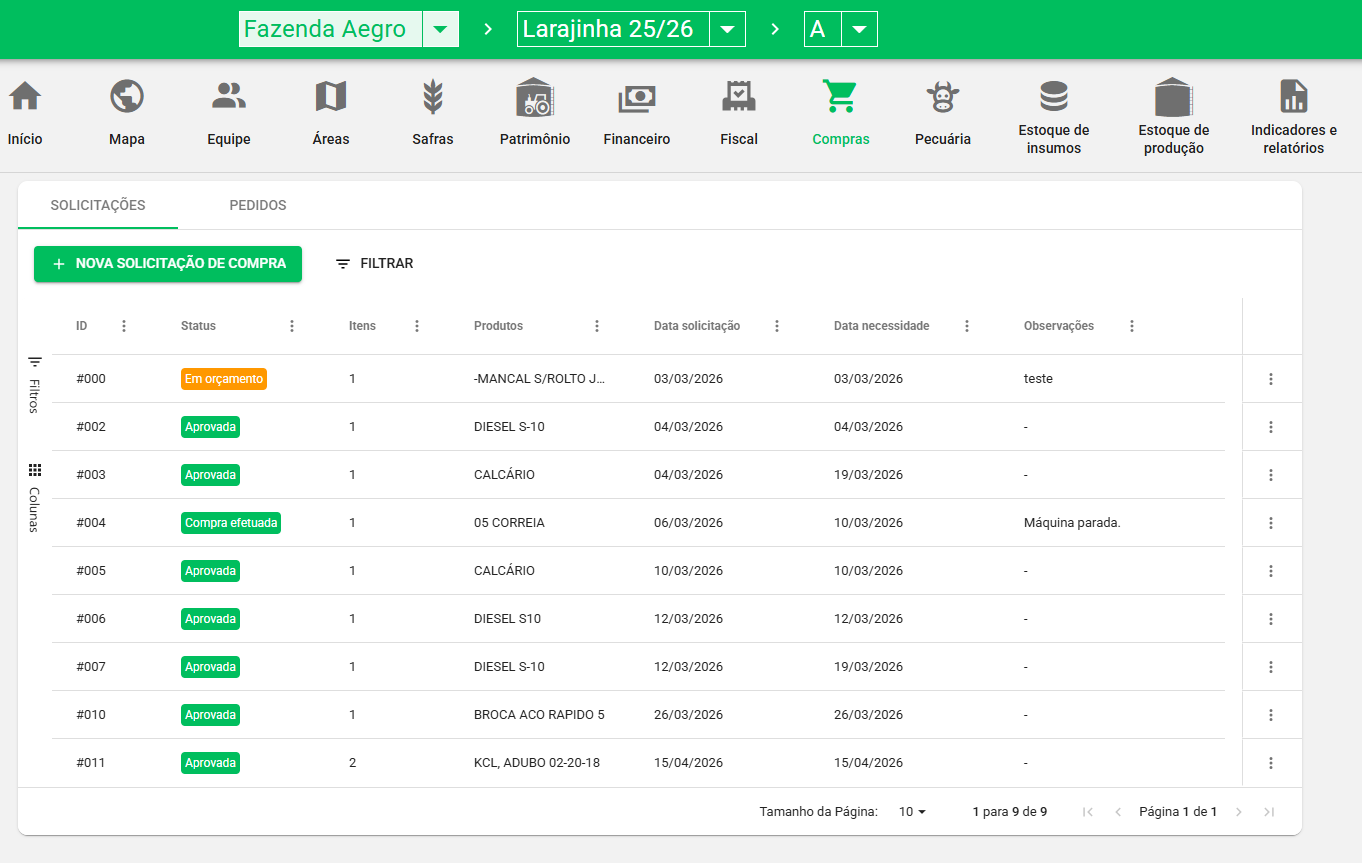This screenshot has height=863, width=1362.
Task: Expand the Colunas side panel
Action: click(x=34, y=498)
